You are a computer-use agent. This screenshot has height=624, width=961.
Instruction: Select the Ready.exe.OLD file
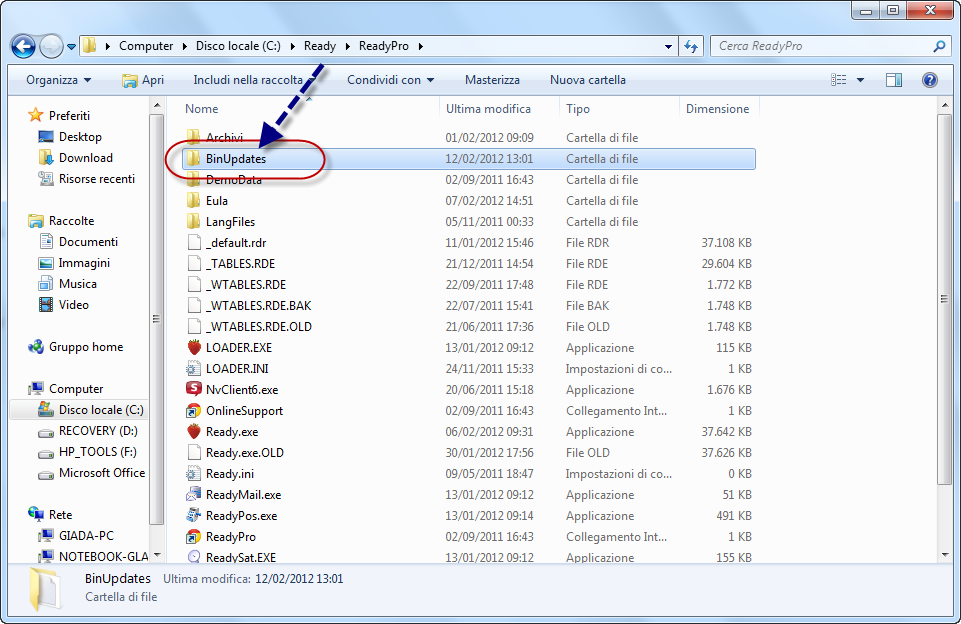click(x=245, y=452)
